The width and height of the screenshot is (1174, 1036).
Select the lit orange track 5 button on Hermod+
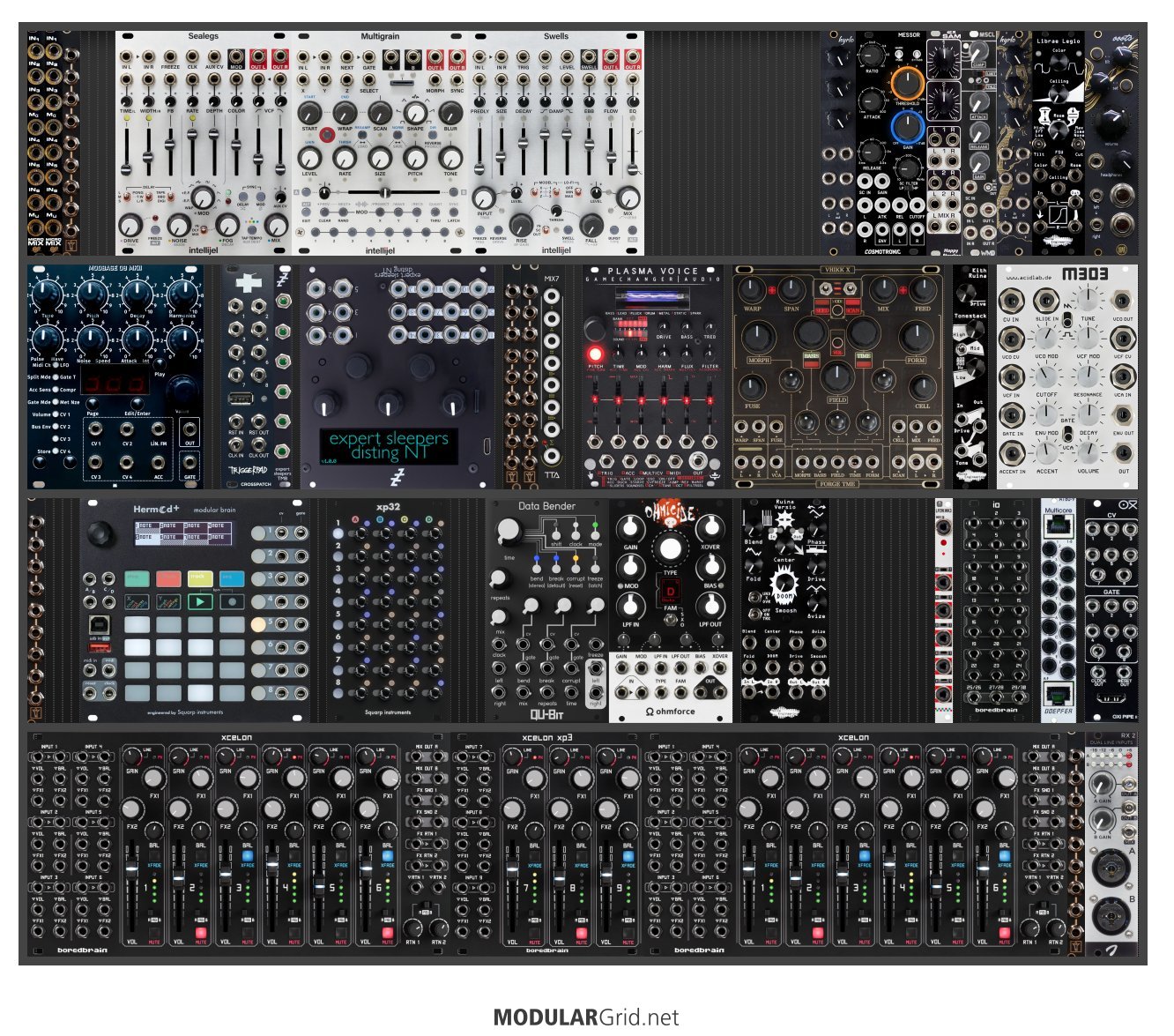[258, 624]
